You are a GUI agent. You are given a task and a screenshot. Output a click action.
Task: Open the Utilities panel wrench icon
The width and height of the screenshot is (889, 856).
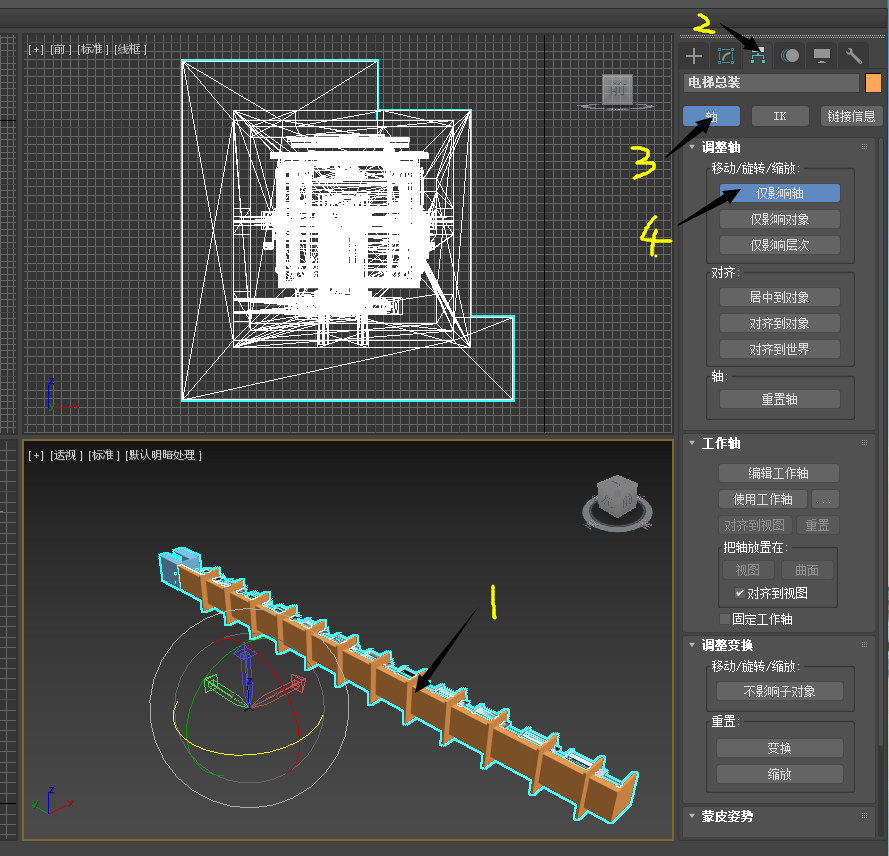(853, 55)
